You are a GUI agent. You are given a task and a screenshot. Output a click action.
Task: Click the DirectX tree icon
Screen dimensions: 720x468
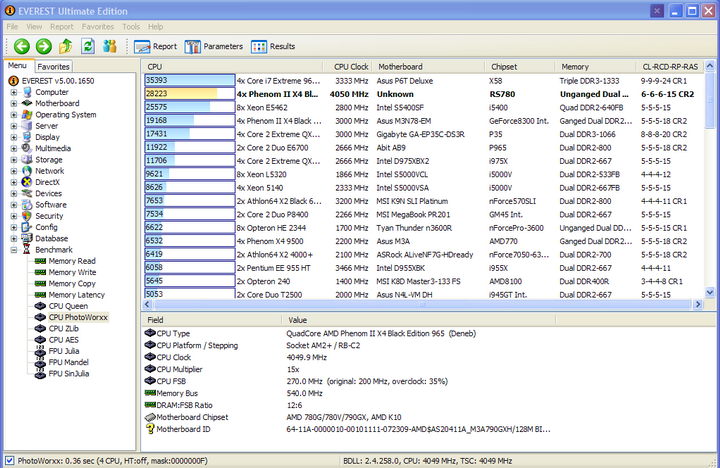point(27,182)
